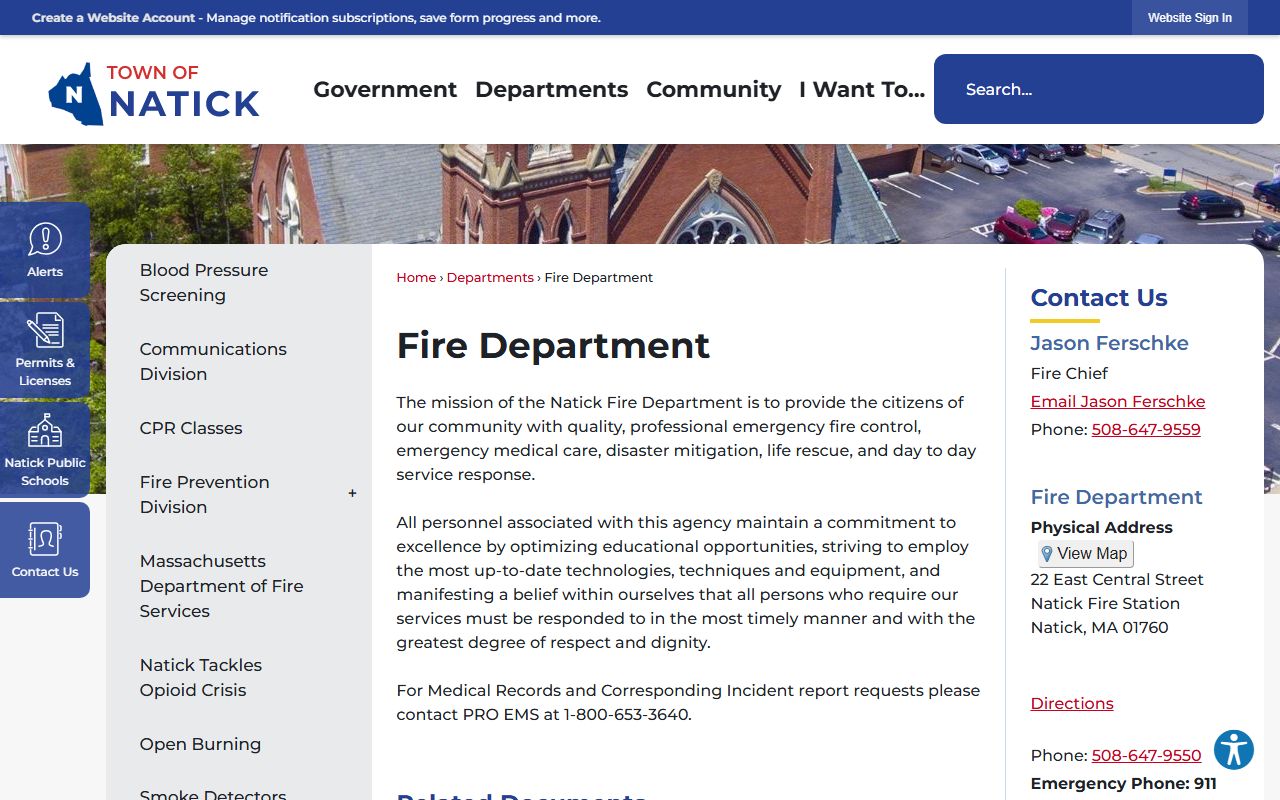Open Smoke Detectors sidebar link
The image size is (1280, 800).
click(213, 794)
